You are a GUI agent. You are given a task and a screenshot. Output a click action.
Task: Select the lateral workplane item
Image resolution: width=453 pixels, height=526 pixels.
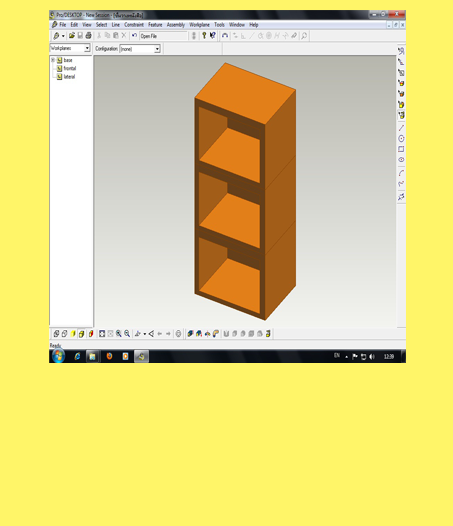click(69, 77)
